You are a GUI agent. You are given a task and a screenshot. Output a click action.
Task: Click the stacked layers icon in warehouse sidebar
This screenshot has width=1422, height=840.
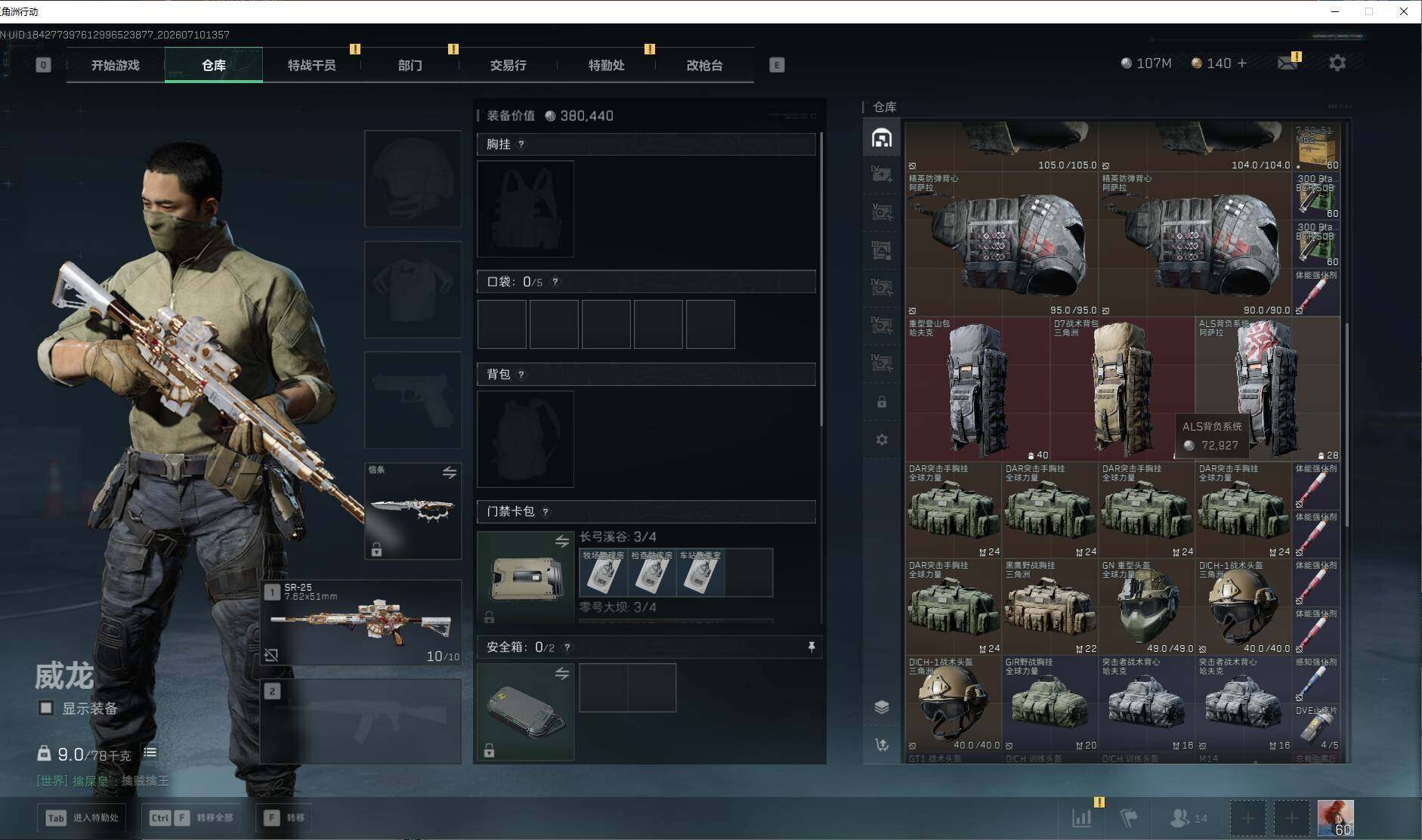(882, 707)
